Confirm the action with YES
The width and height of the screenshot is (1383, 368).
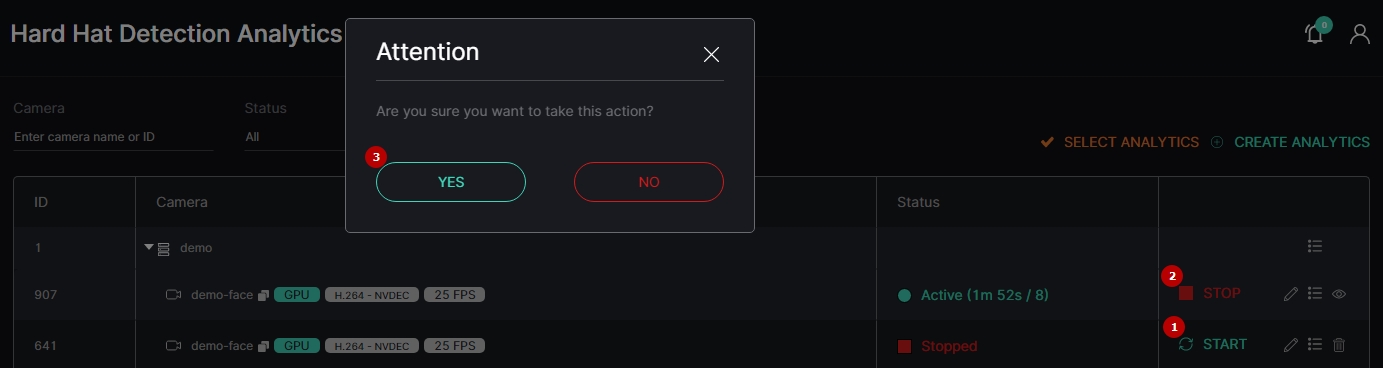451,182
